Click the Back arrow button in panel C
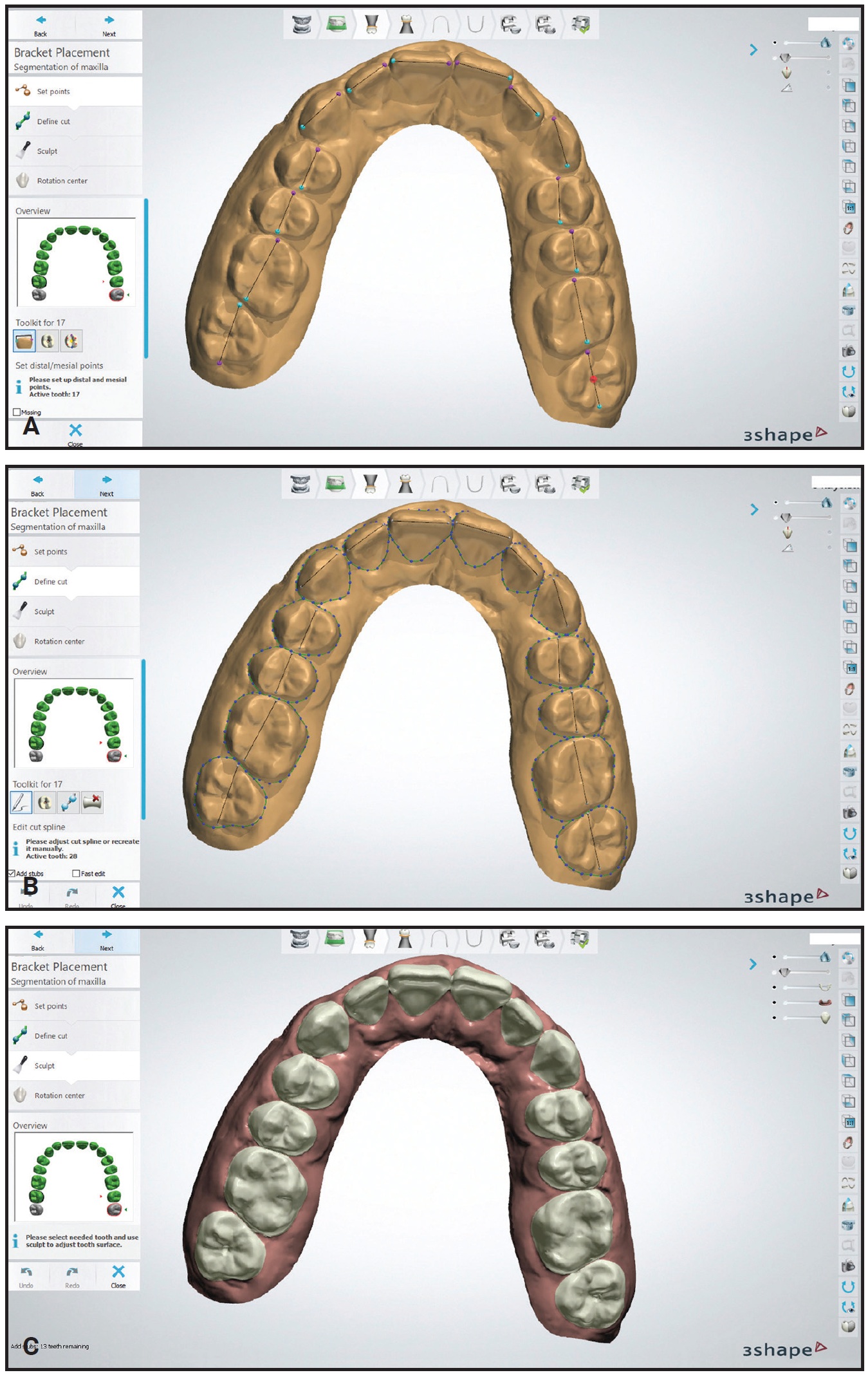This screenshot has width=868, height=1375. [x=38, y=939]
